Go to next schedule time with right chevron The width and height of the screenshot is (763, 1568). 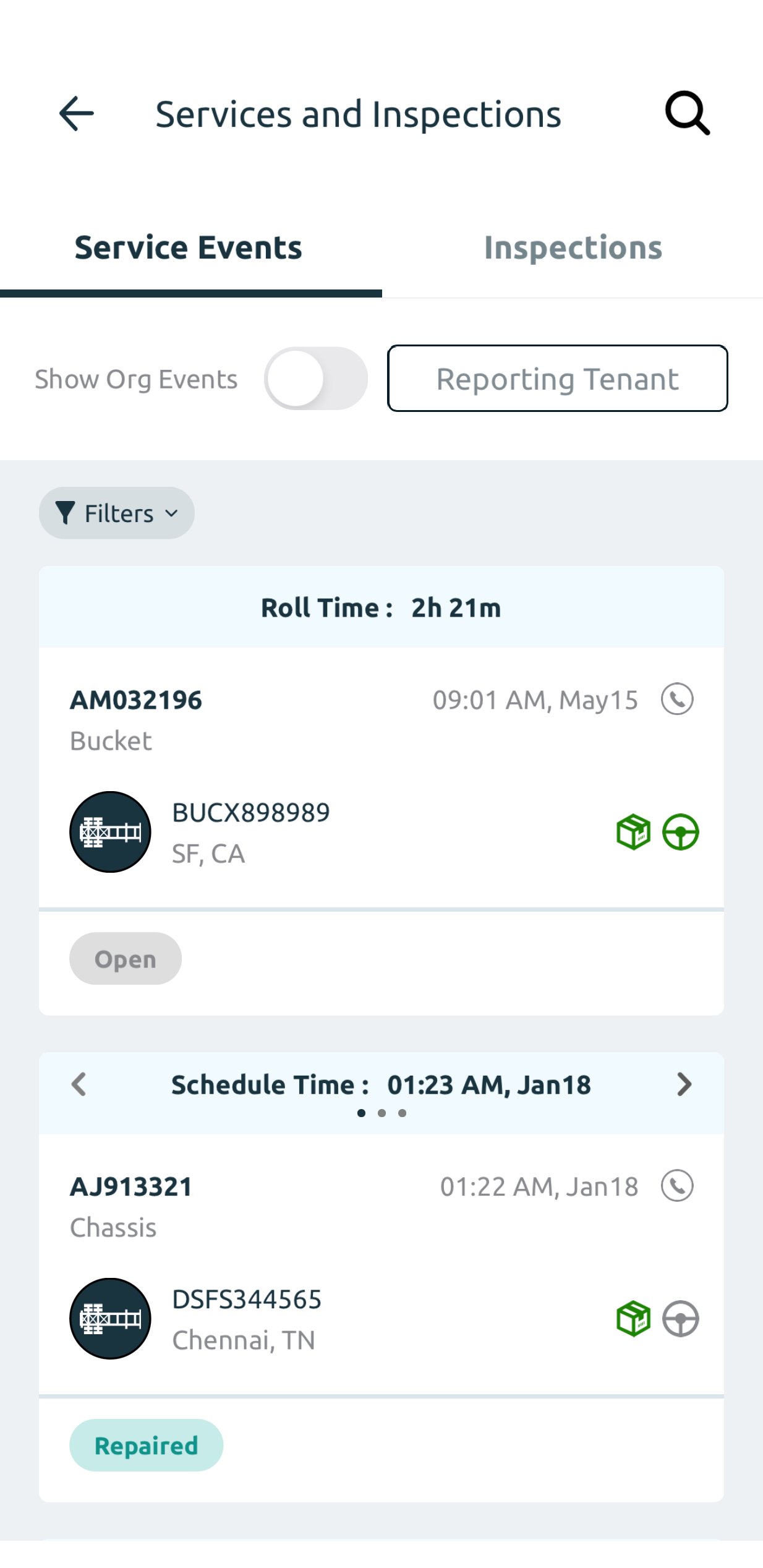pyautogui.click(x=684, y=1084)
